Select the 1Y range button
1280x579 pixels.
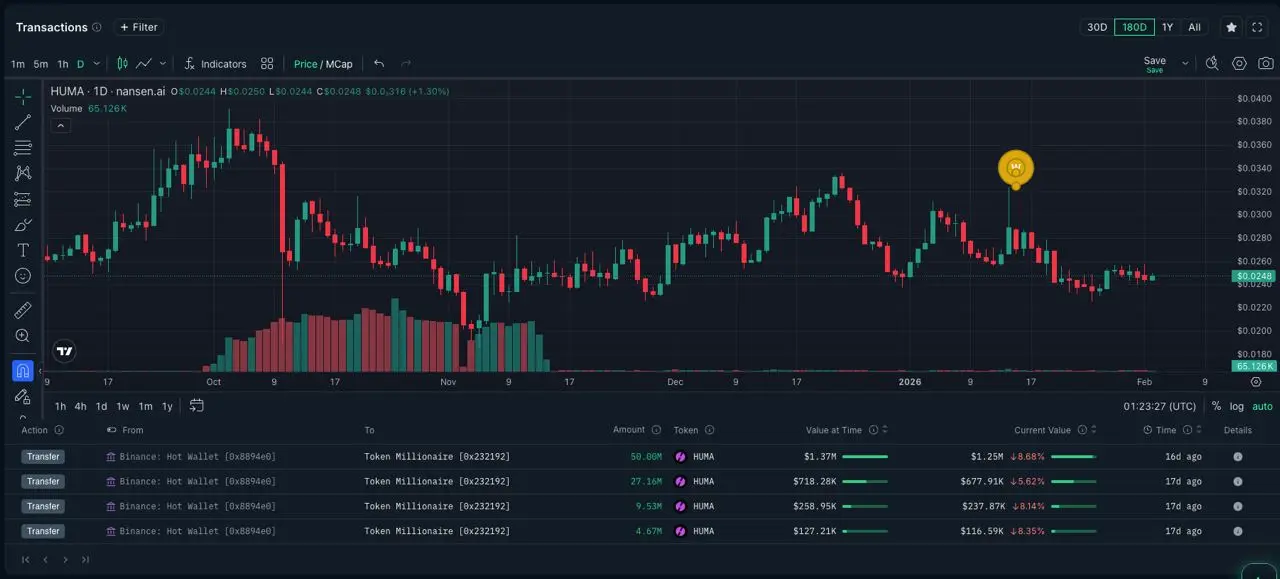click(1167, 27)
